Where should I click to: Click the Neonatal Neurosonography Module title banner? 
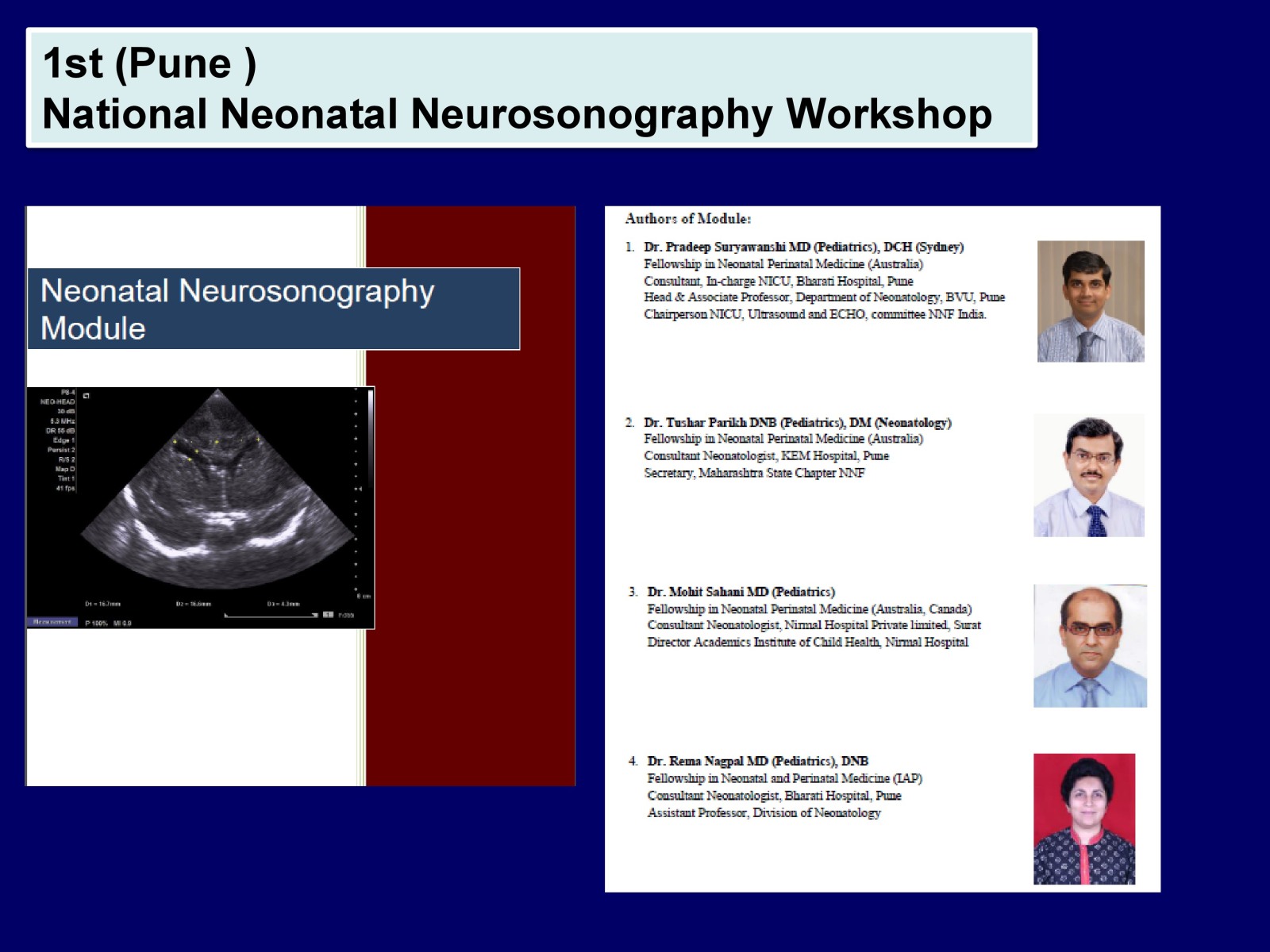(x=274, y=309)
